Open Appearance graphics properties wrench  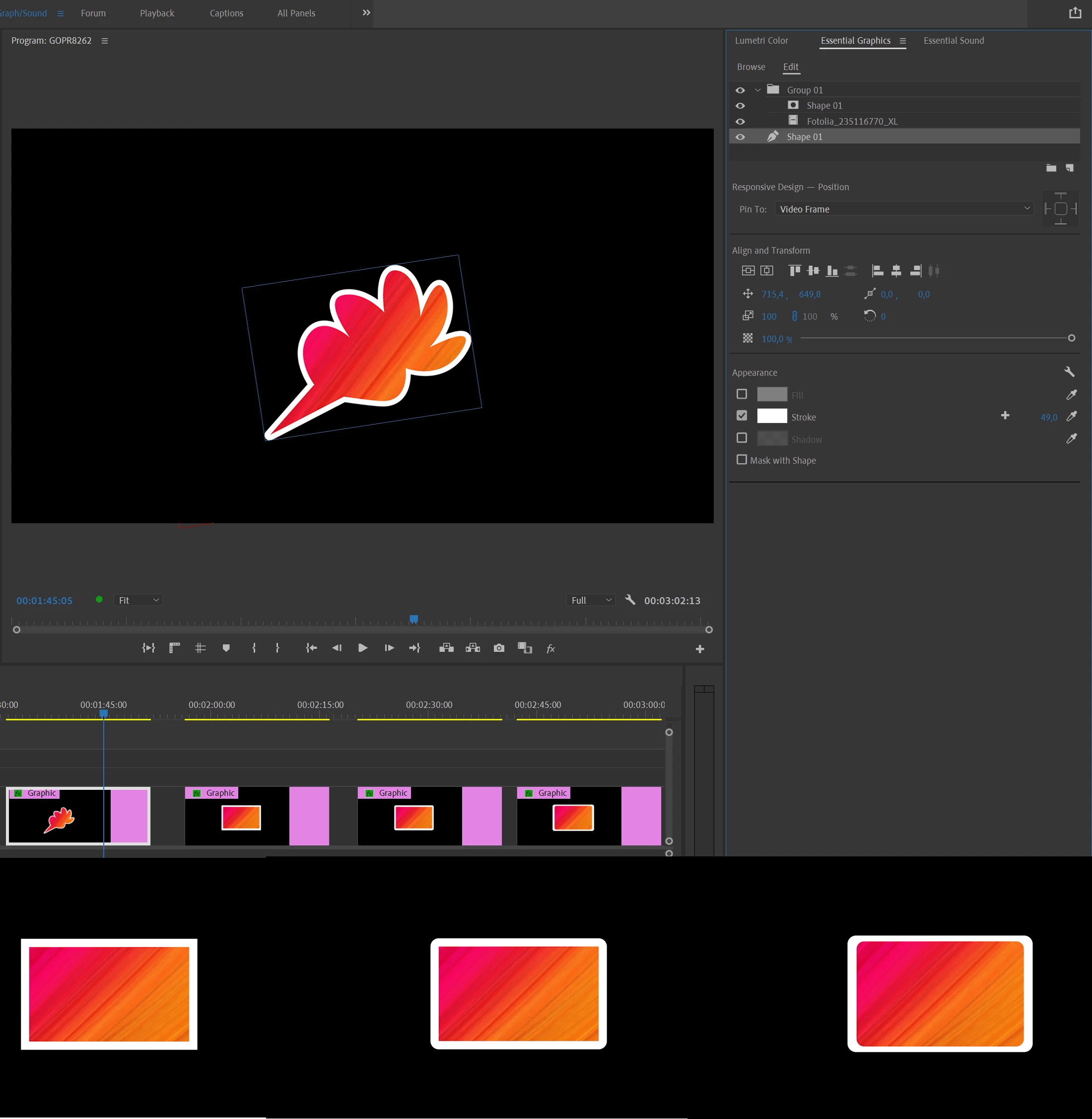coord(1069,372)
